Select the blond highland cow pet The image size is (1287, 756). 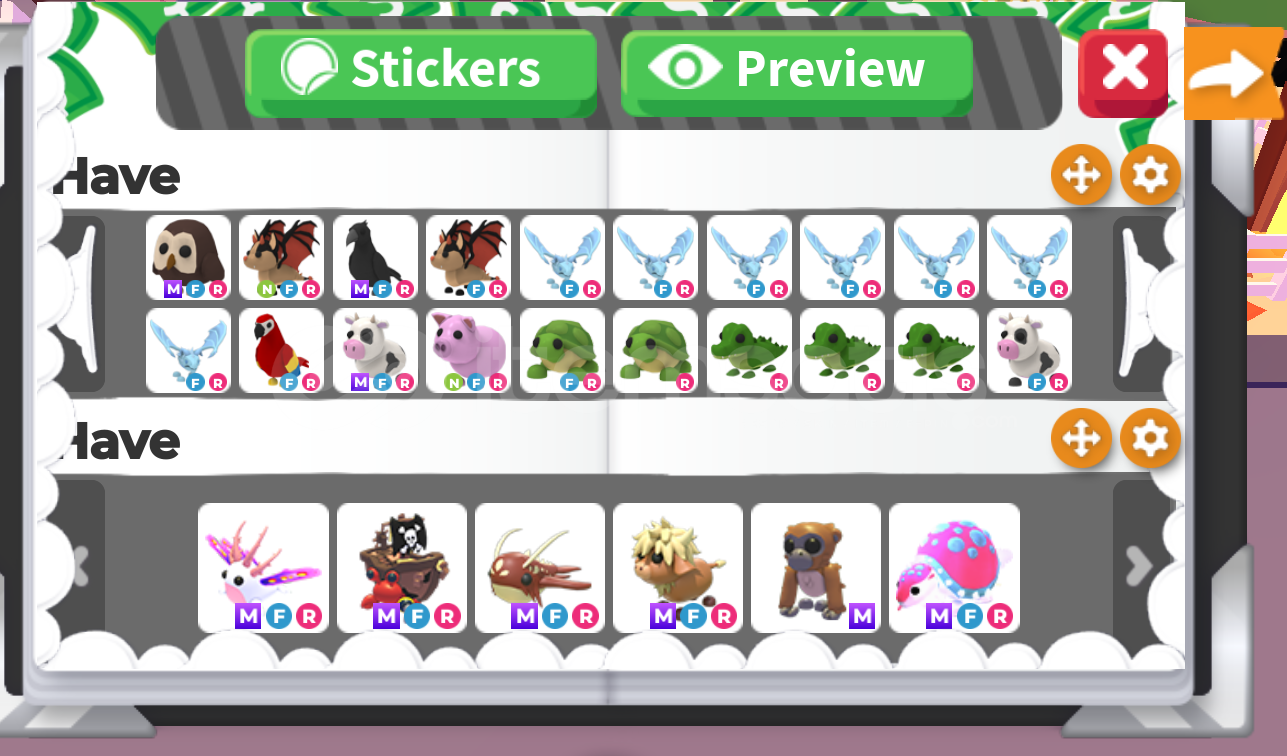tap(678, 568)
